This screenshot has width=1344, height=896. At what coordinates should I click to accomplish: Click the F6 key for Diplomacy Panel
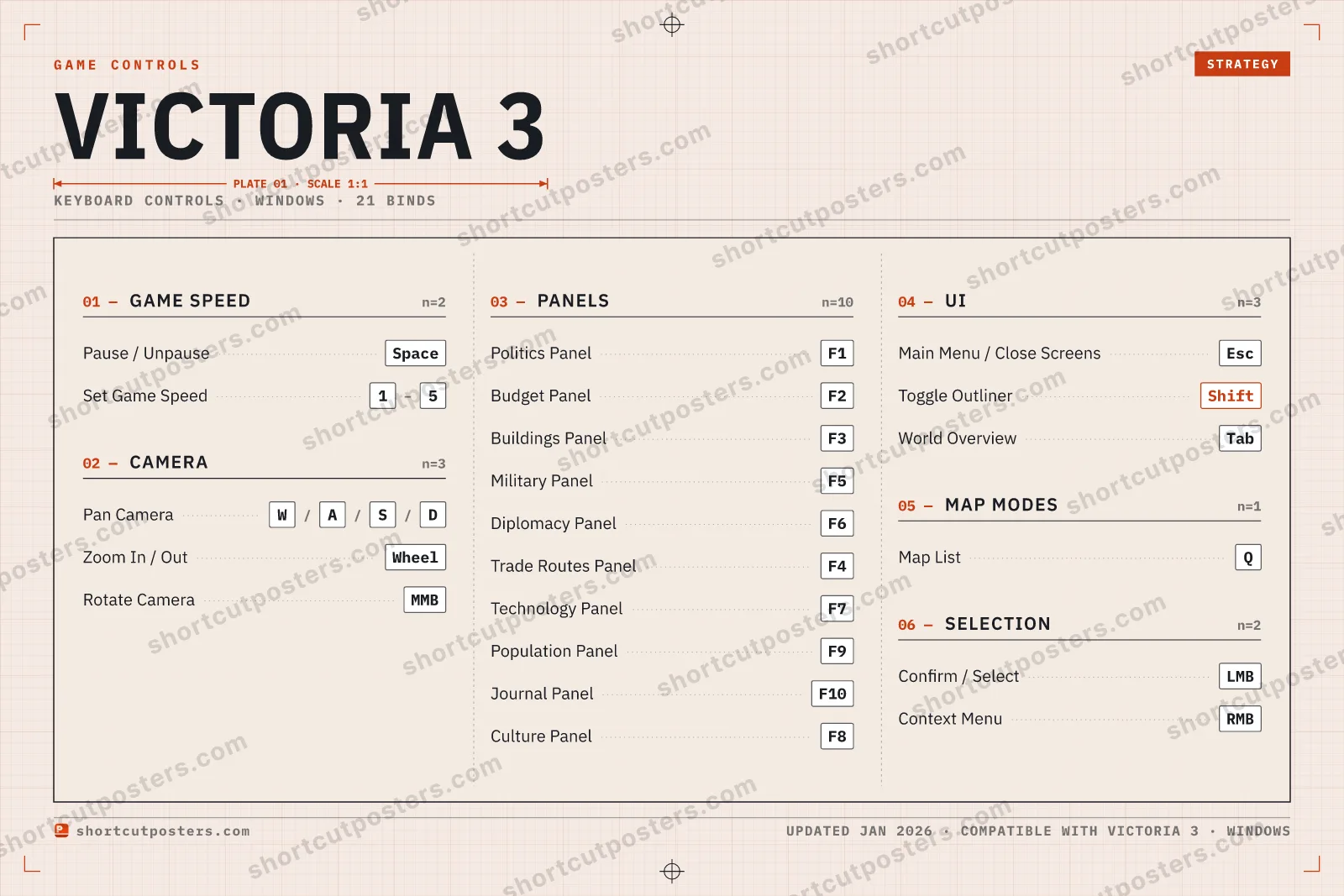(837, 524)
